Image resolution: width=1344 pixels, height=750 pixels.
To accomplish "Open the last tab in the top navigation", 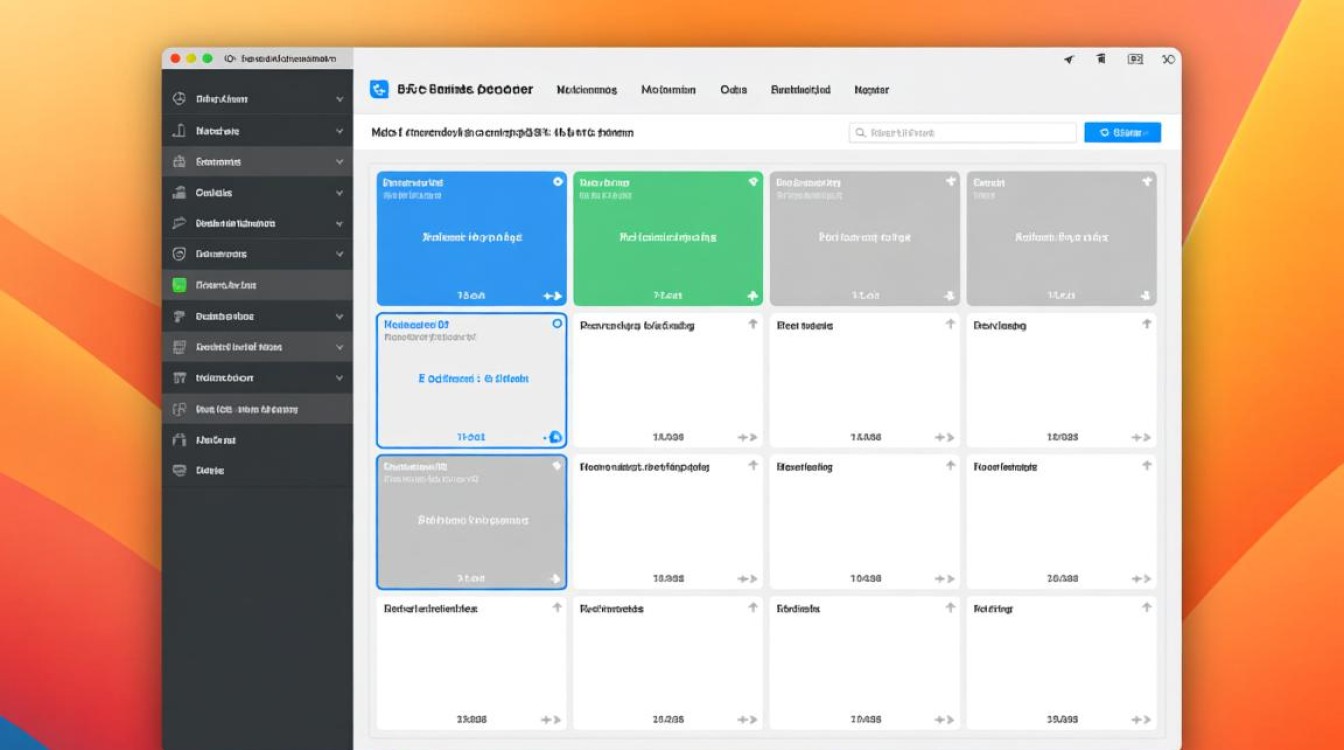I will [x=871, y=90].
